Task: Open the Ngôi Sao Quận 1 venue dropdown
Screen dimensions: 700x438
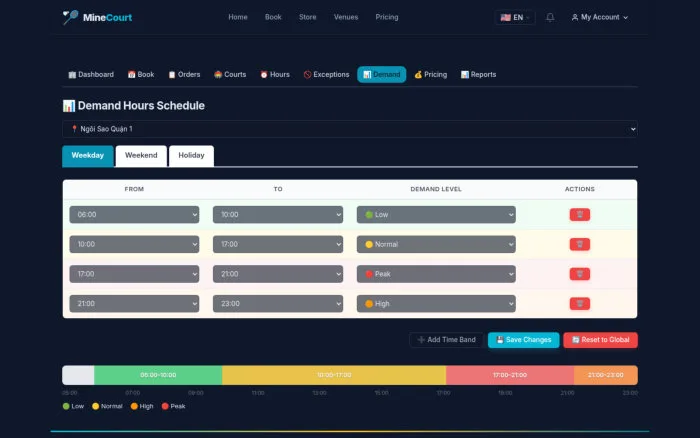Action: coord(350,129)
